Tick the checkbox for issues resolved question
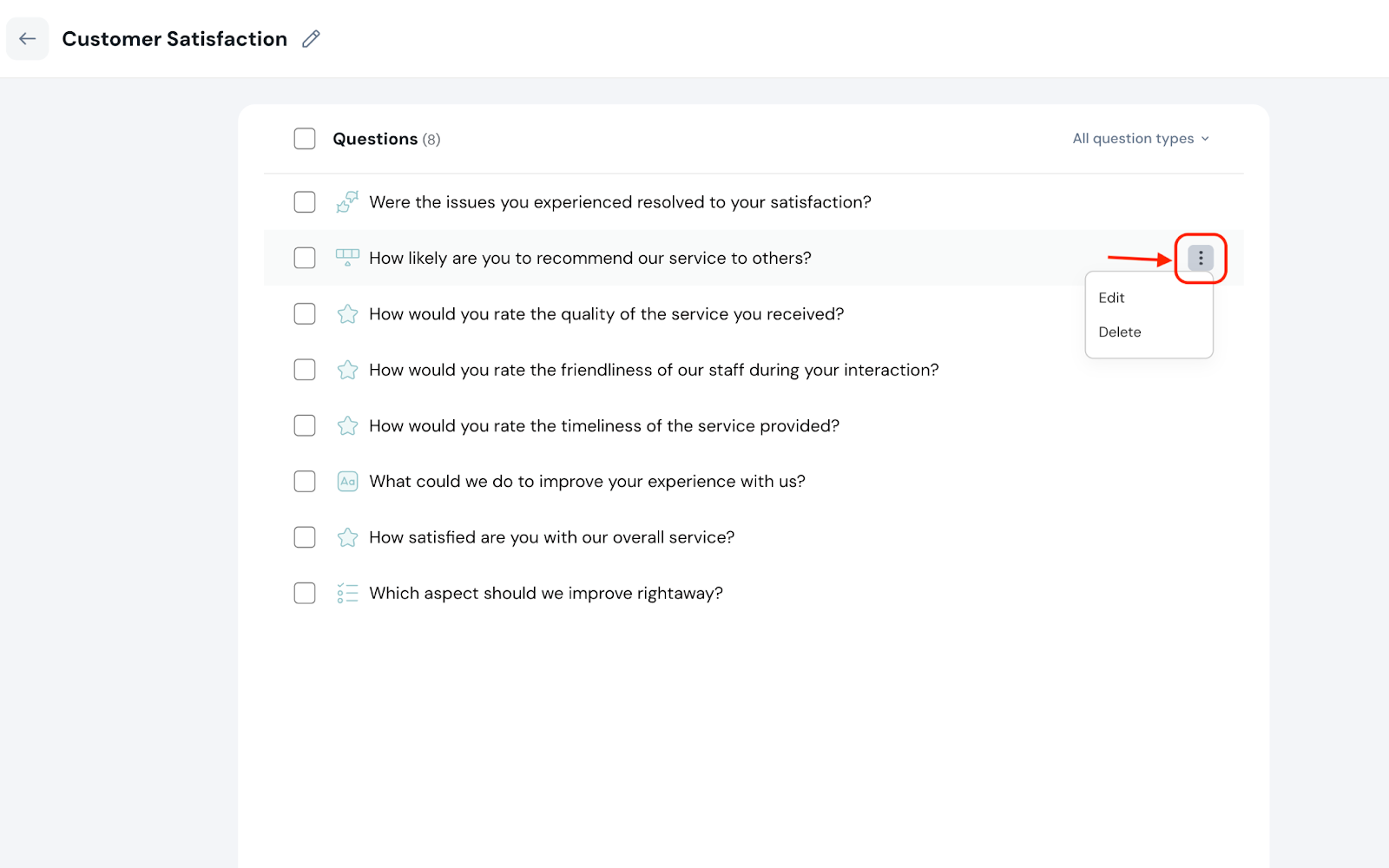Image resolution: width=1389 pixels, height=868 pixels. 305,202
